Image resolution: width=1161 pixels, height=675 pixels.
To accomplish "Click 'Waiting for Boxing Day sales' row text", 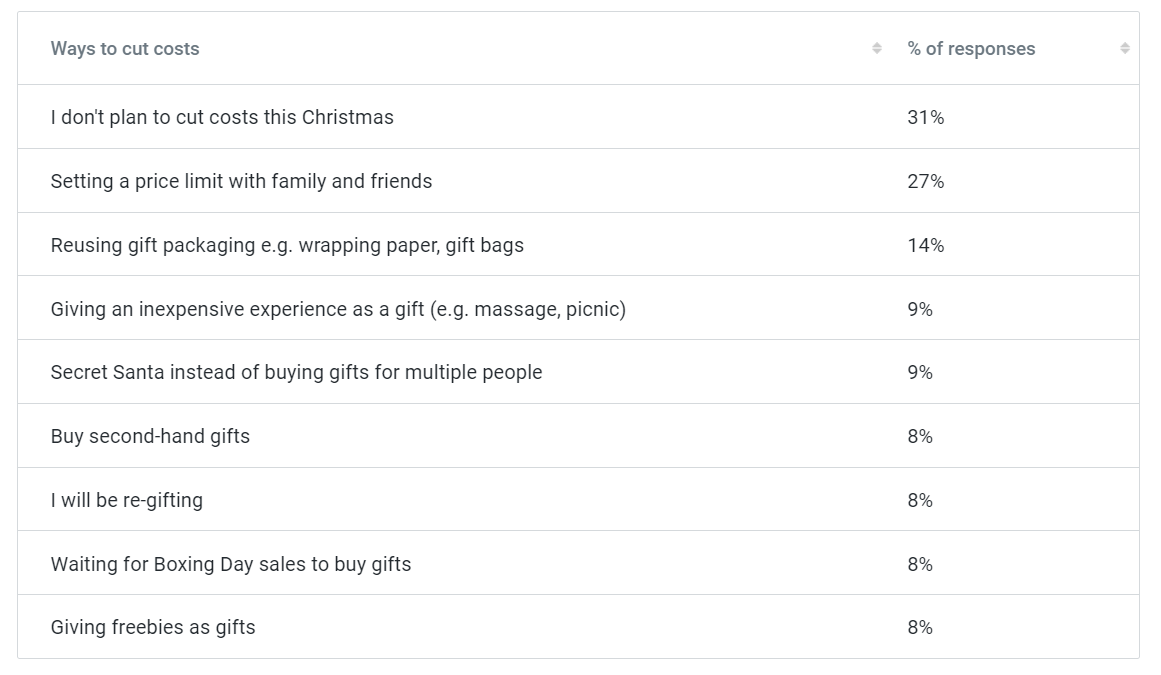I will coord(231,564).
